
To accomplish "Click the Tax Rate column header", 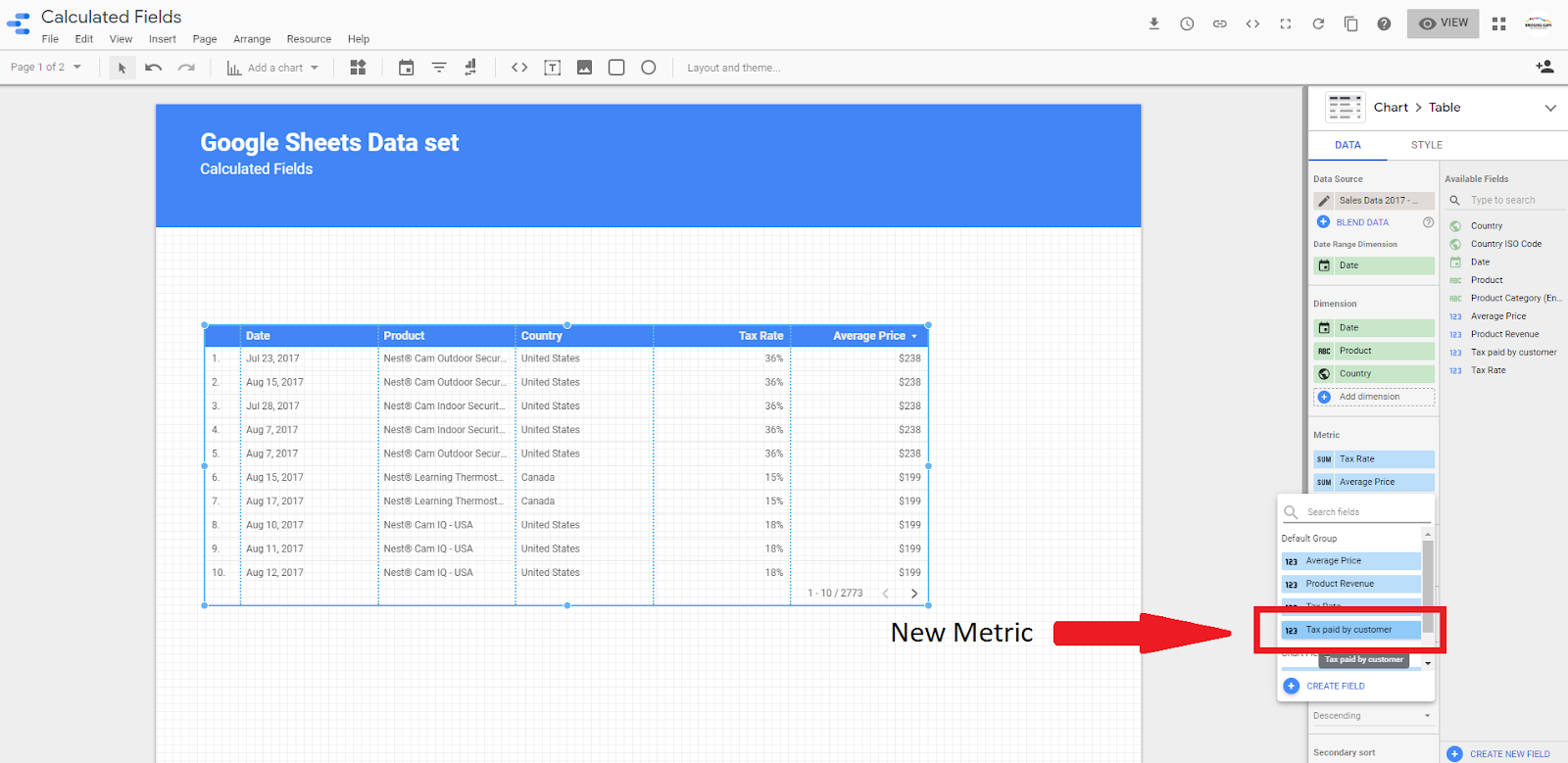I will point(761,336).
